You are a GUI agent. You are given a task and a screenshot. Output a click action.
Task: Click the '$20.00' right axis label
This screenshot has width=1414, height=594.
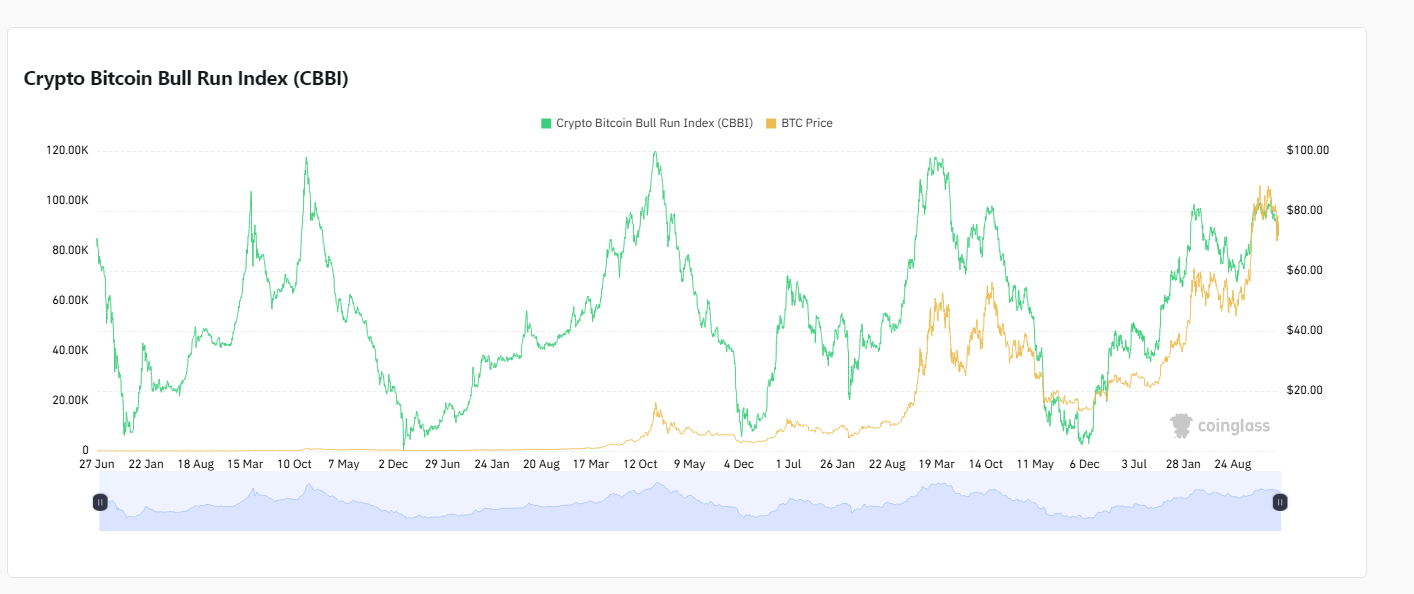pyautogui.click(x=1305, y=390)
